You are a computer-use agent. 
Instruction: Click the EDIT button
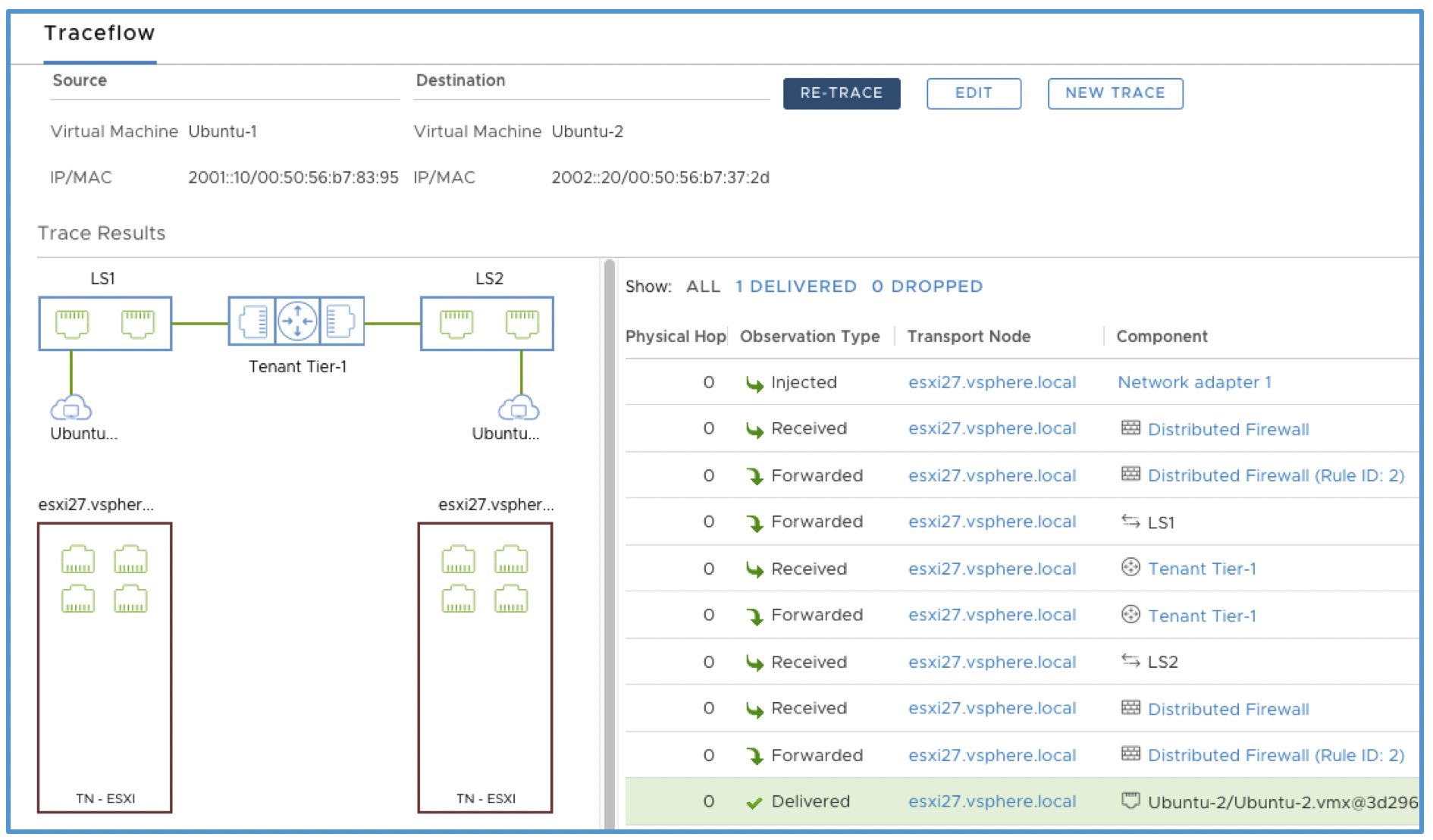tap(974, 93)
